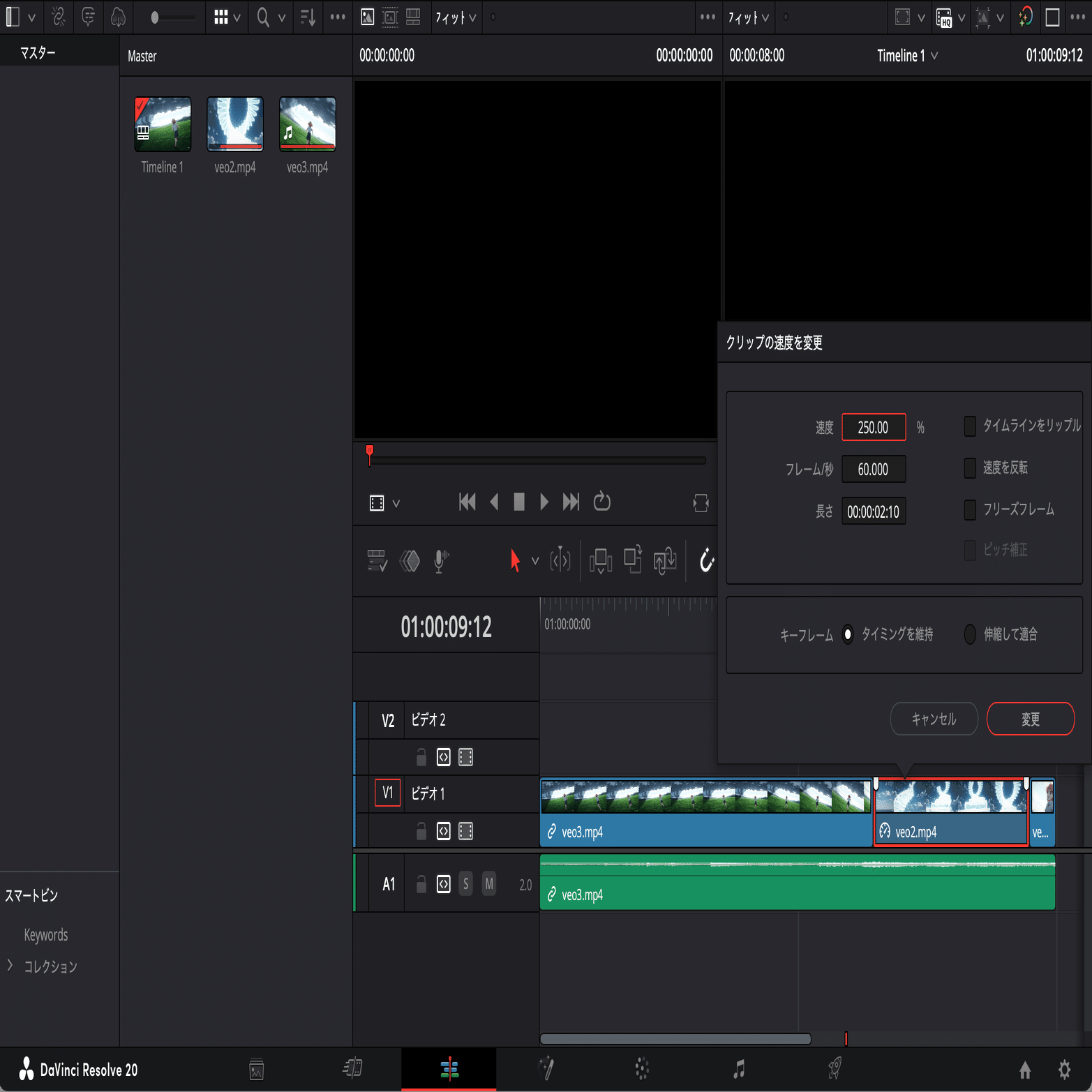Cancel the clip speed dialog
This screenshot has height=1092, width=1092.
pos(934,718)
